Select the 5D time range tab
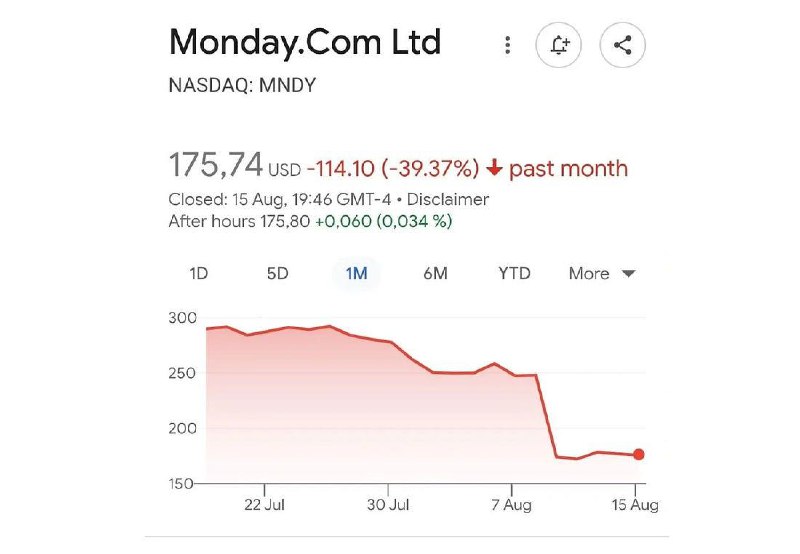800x554 pixels. click(278, 273)
